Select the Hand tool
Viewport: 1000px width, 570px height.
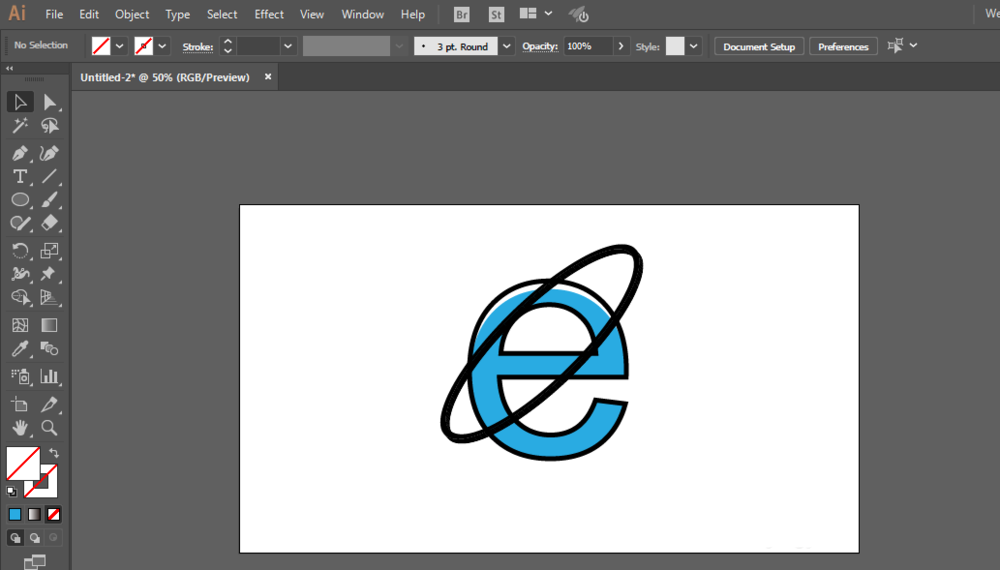(20, 428)
